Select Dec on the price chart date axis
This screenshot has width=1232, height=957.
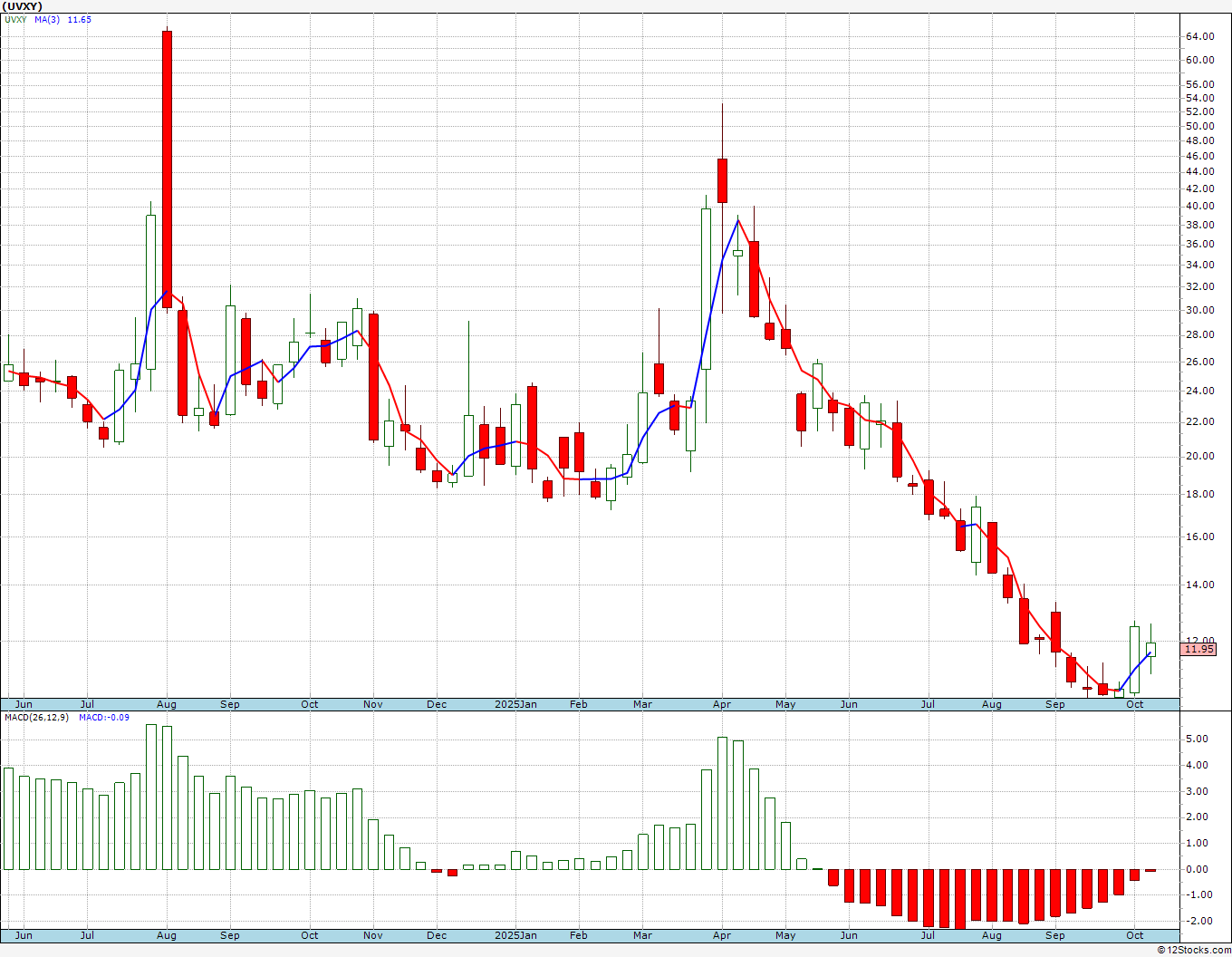(x=437, y=704)
